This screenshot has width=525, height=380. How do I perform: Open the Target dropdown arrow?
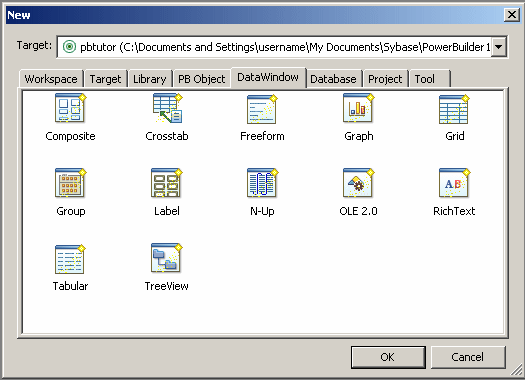[499, 47]
